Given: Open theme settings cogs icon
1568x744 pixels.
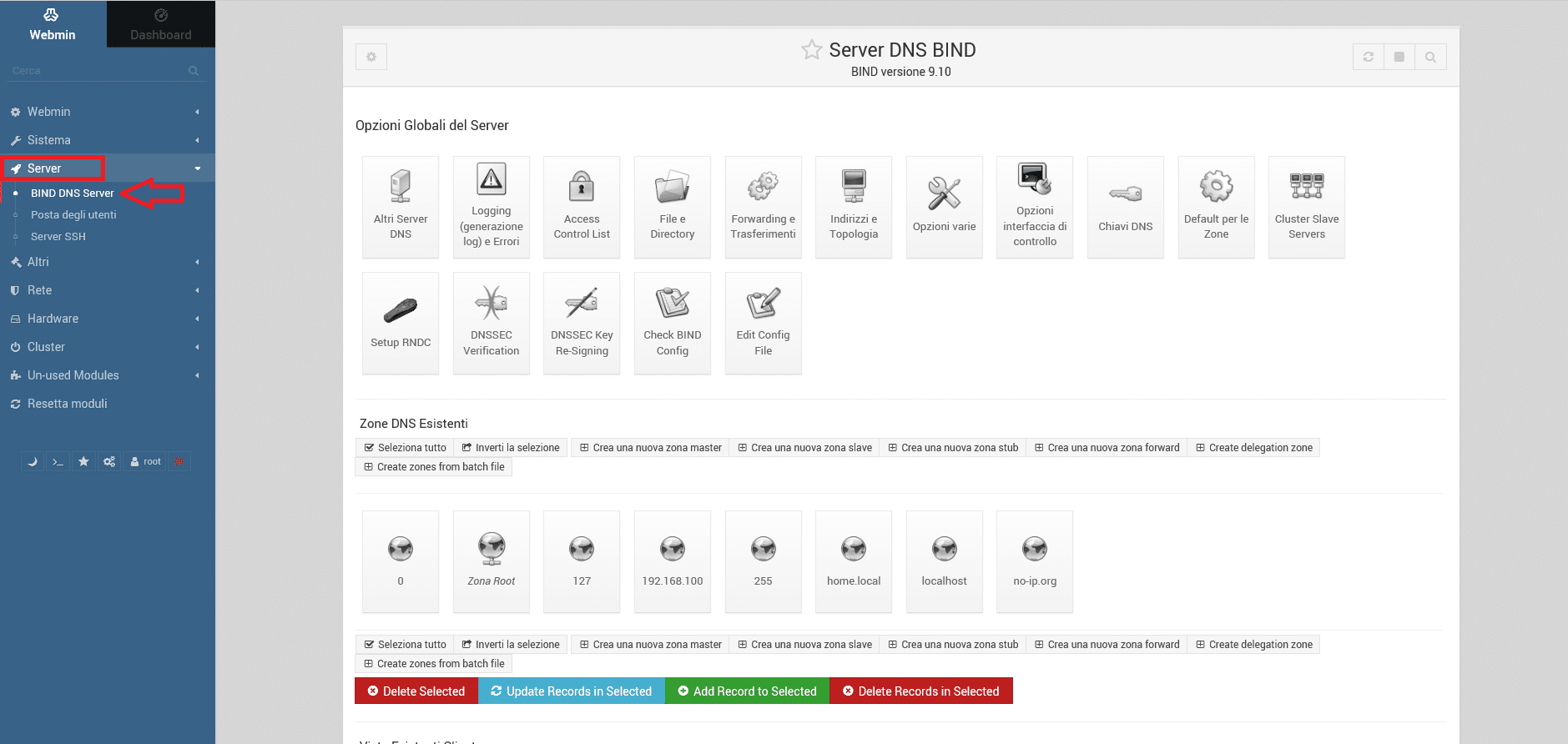Looking at the screenshot, I should pyautogui.click(x=109, y=461).
